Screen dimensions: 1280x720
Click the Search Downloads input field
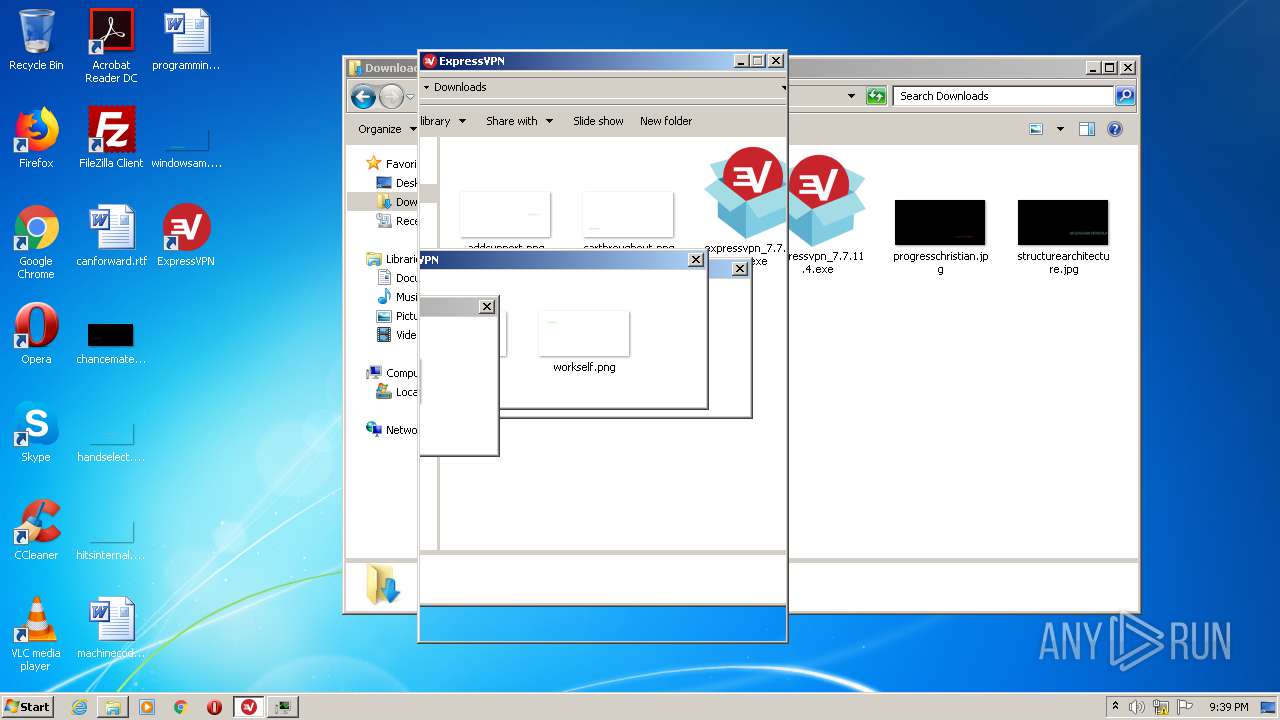click(1003, 96)
